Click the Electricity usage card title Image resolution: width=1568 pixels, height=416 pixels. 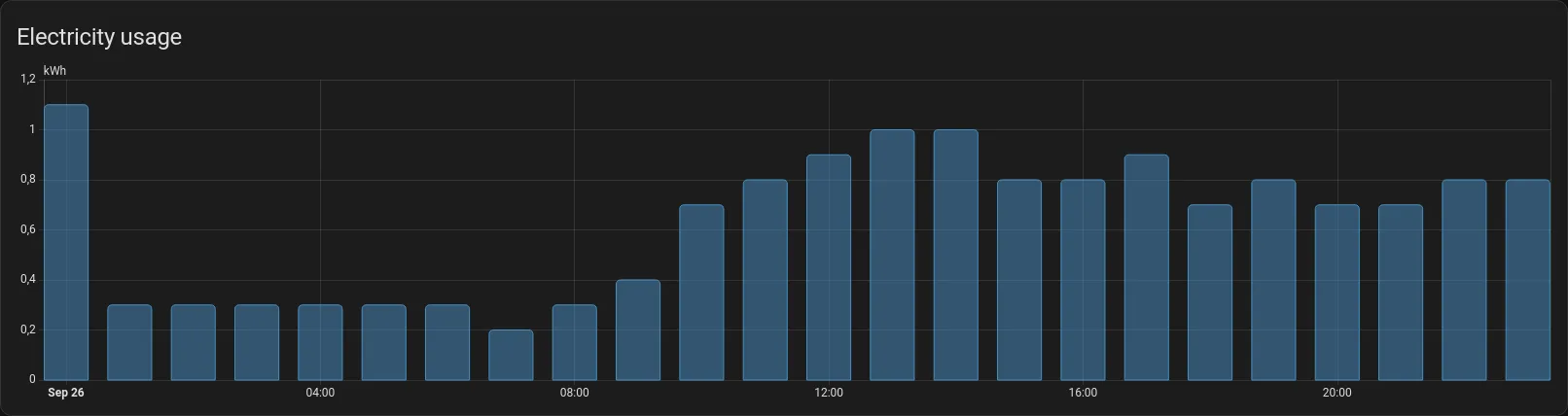coord(99,37)
